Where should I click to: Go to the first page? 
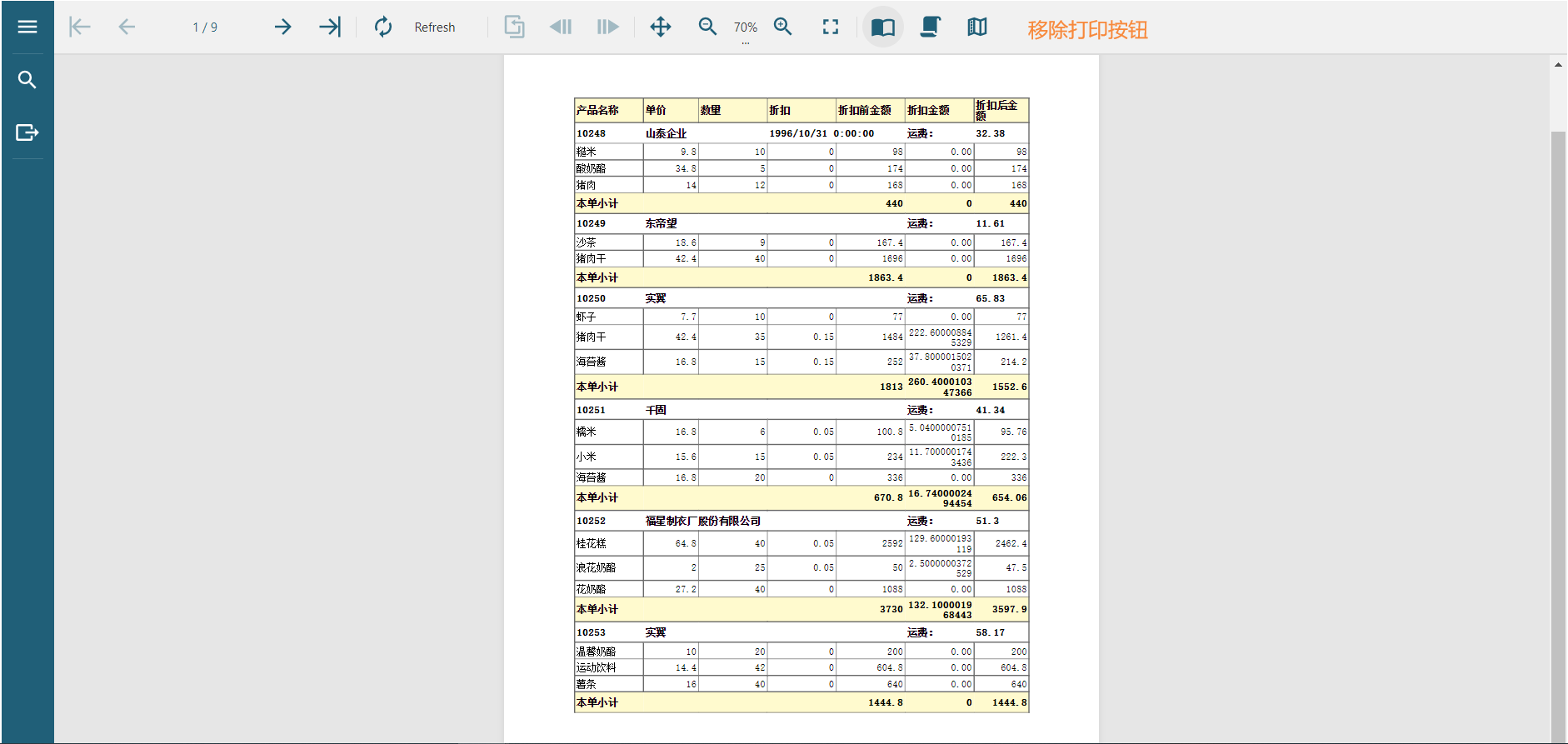coord(80,27)
